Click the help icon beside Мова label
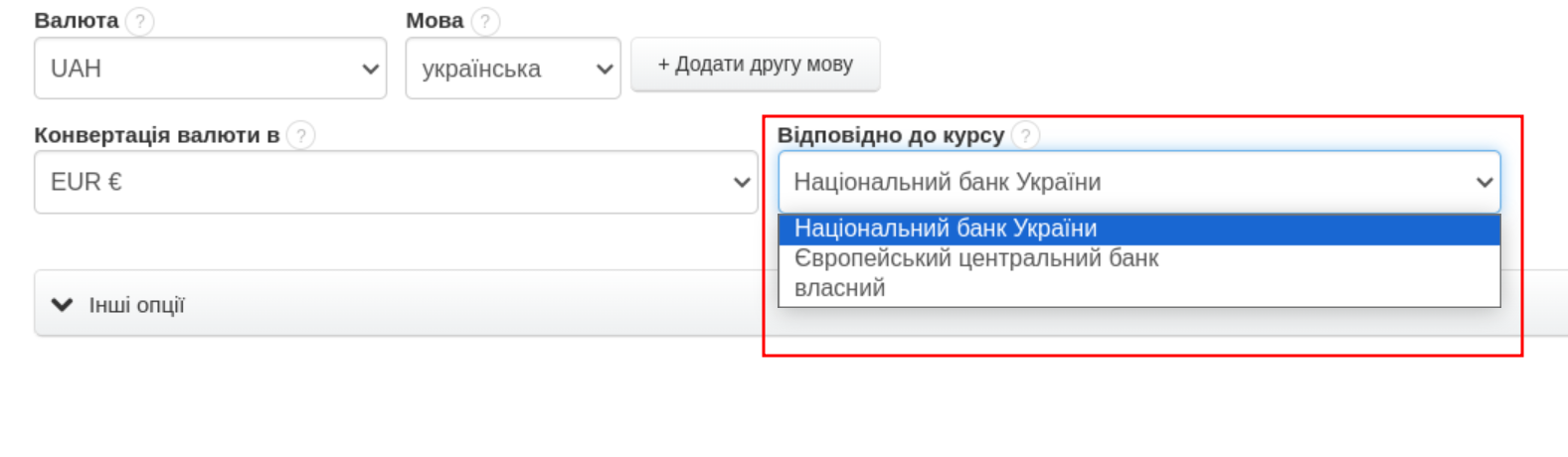1568x457 pixels. click(485, 21)
